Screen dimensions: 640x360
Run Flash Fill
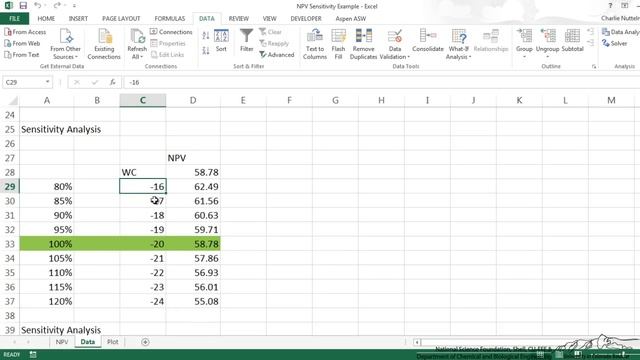pos(338,44)
